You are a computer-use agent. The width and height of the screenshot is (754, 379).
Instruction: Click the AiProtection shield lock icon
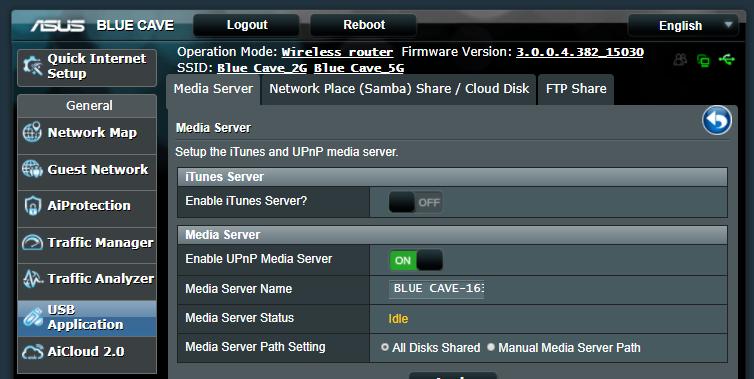(x=32, y=206)
